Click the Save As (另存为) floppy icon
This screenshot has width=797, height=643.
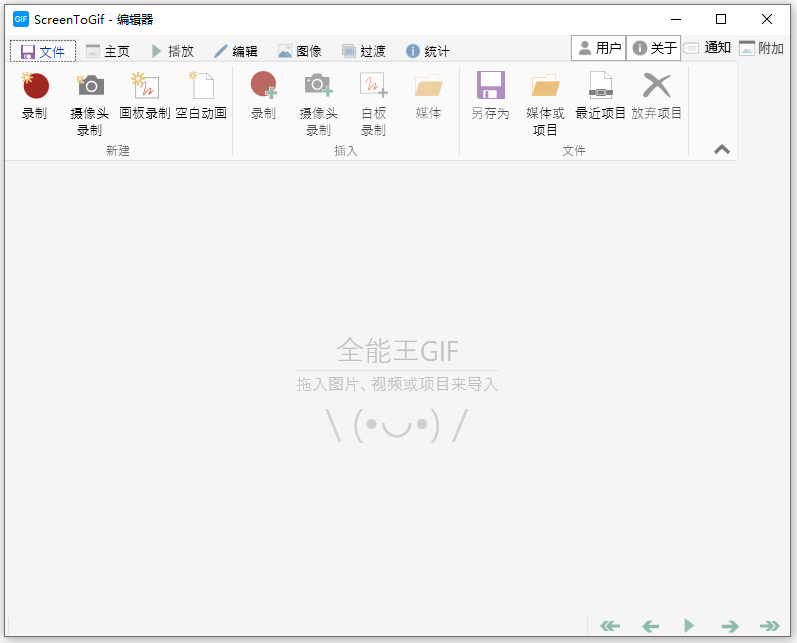pyautogui.click(x=491, y=85)
